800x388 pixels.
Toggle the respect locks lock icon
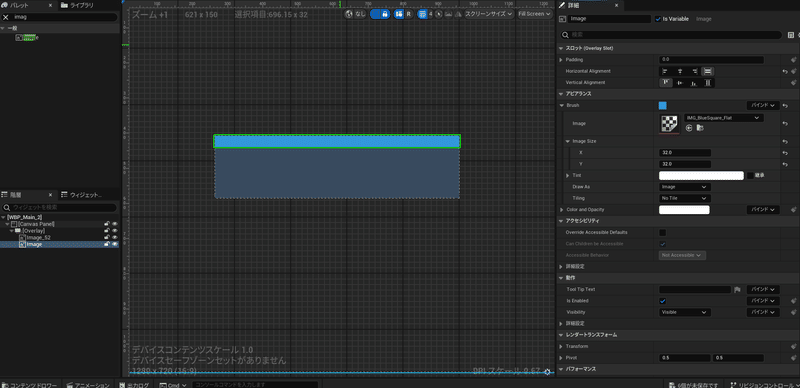pyautogui.click(x=385, y=14)
